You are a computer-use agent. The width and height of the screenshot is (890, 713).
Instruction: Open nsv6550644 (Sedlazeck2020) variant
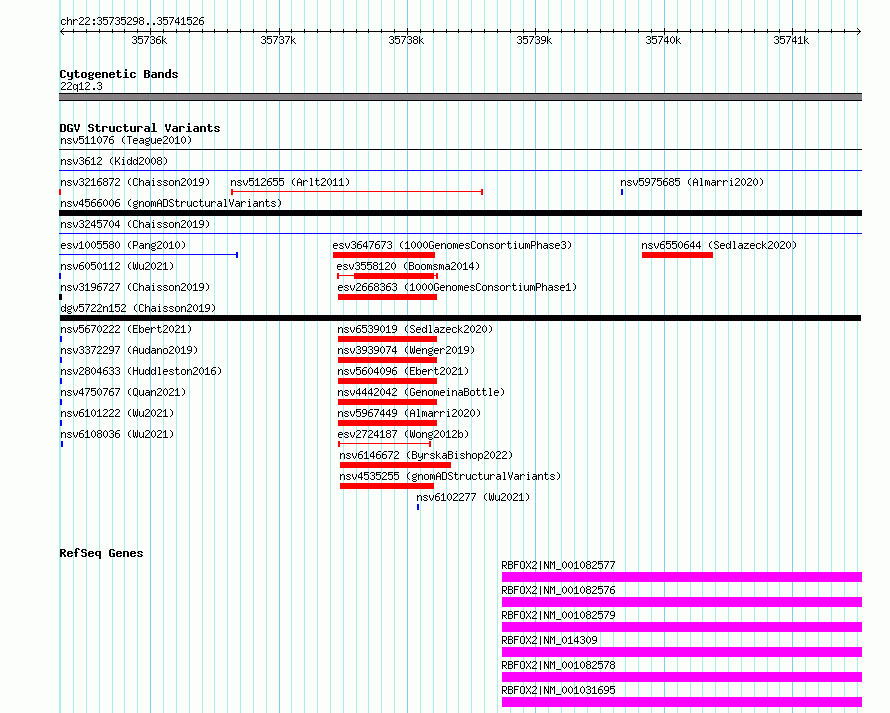[x=719, y=245]
